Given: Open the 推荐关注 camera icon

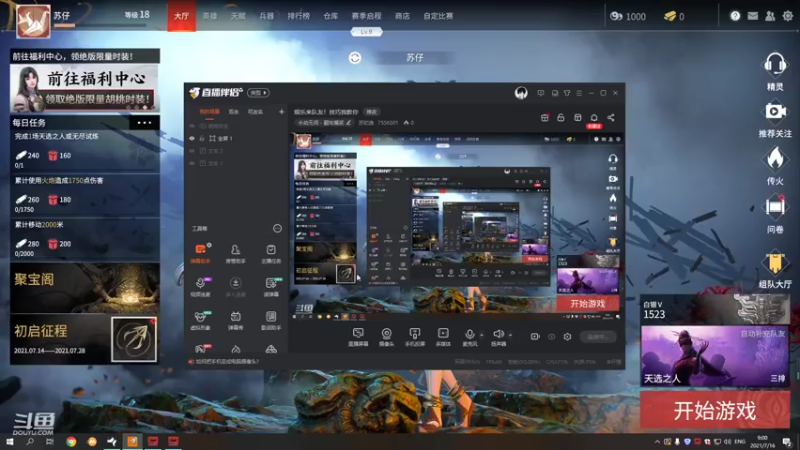Looking at the screenshot, I should [x=774, y=111].
